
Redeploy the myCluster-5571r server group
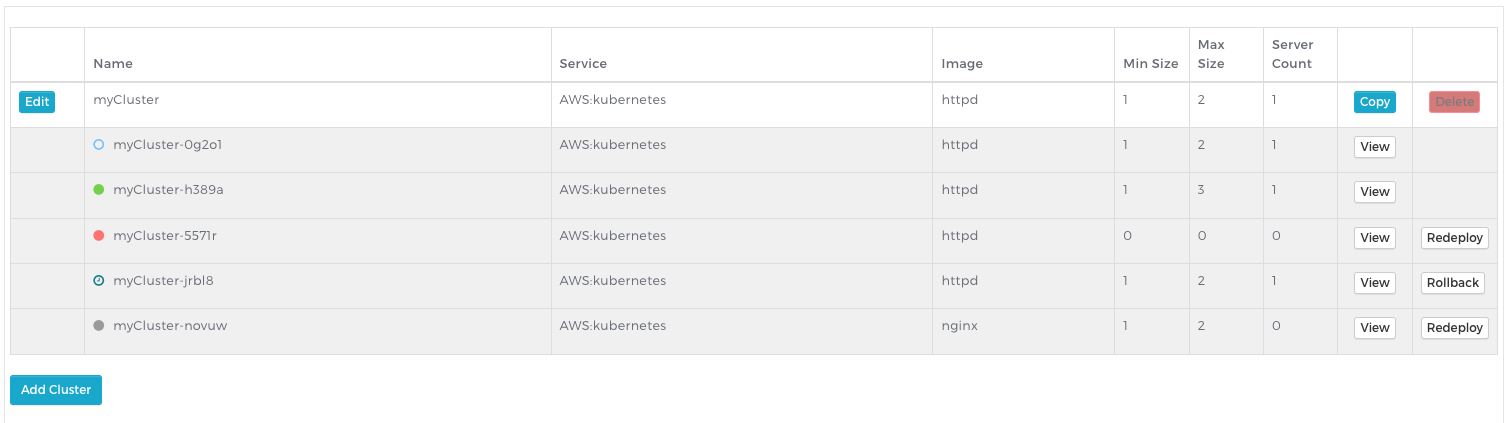(1454, 238)
